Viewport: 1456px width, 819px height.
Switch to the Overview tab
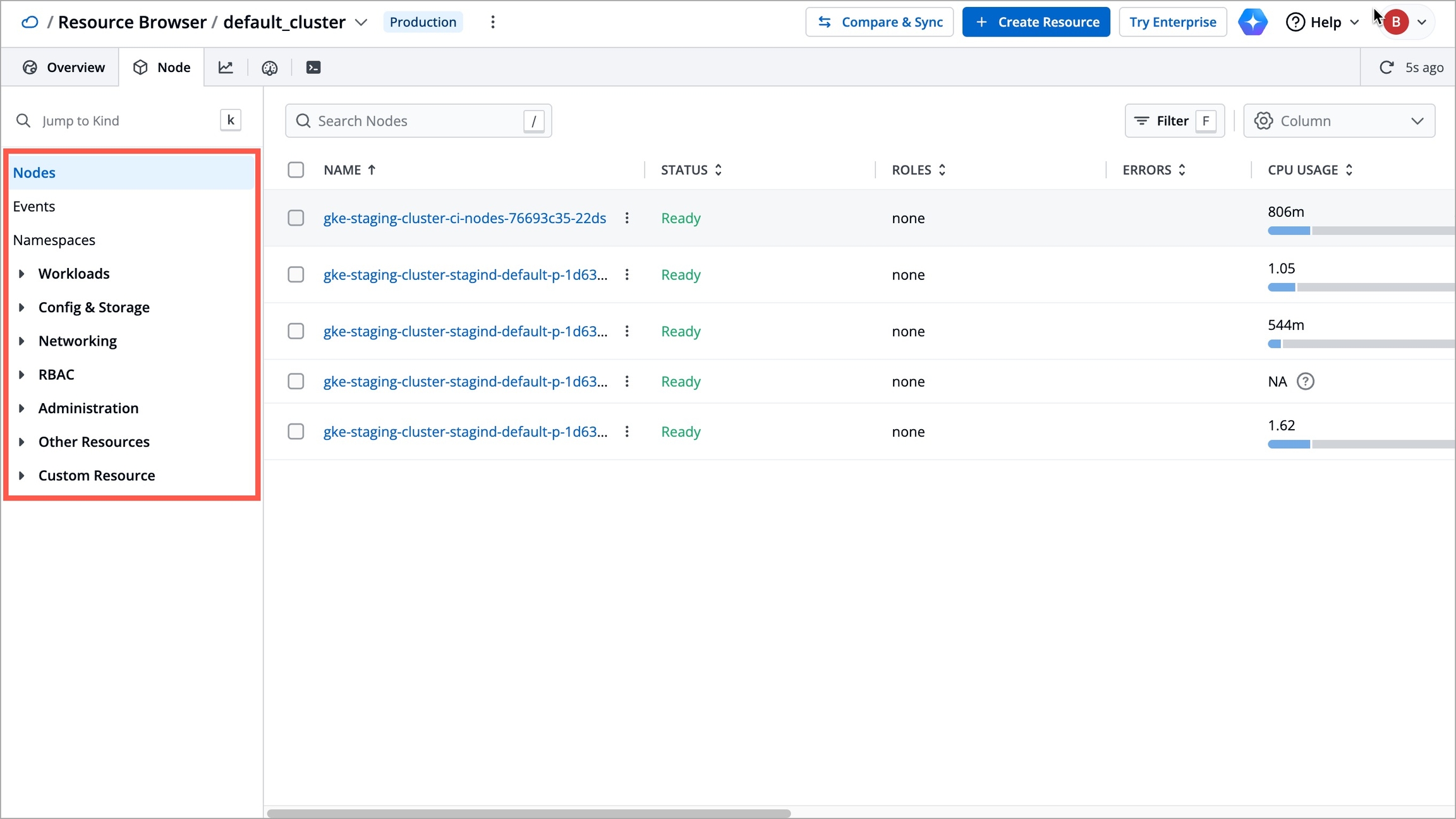click(63, 68)
